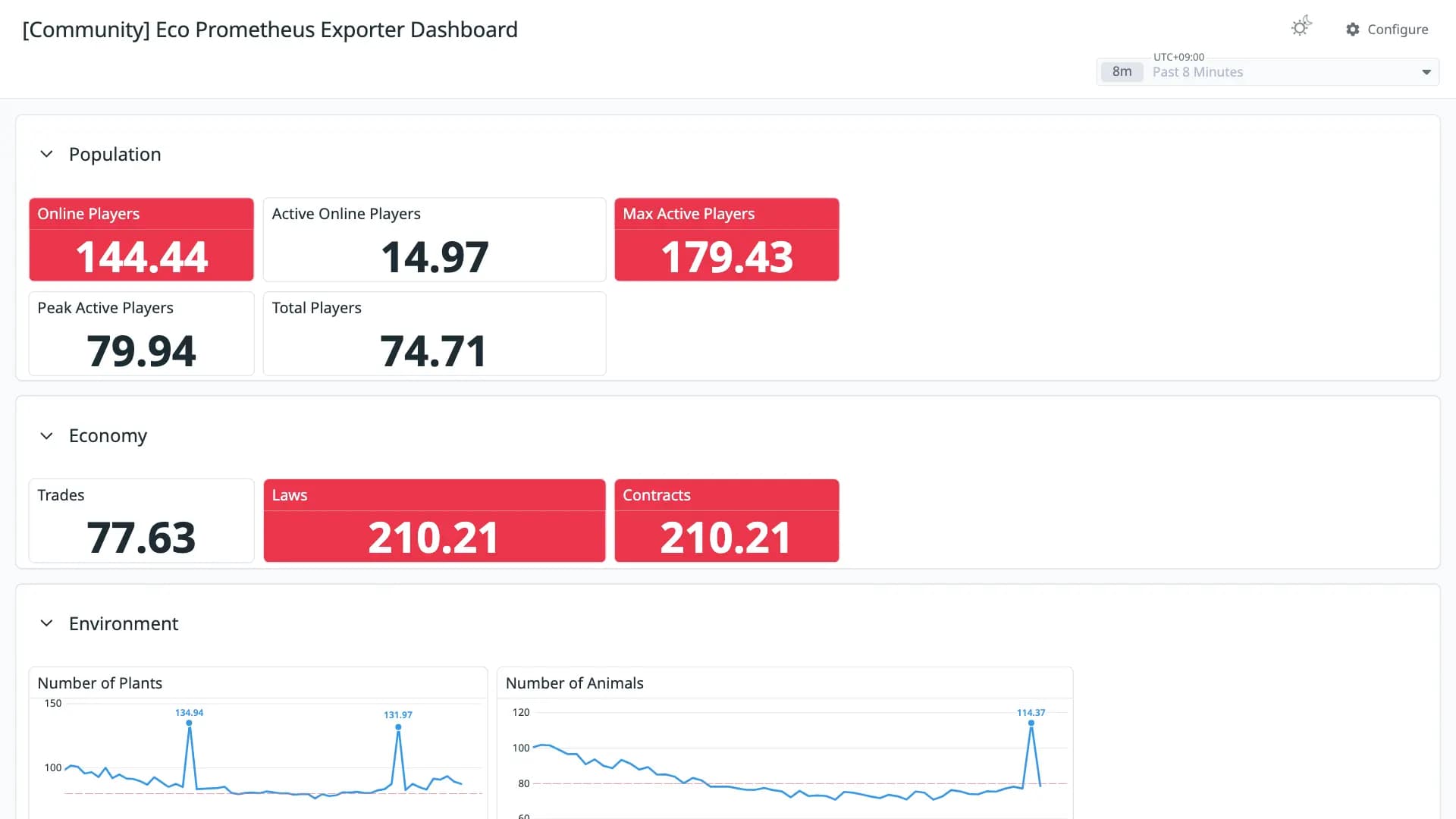Image resolution: width=1456 pixels, height=819 pixels.
Task: Click the Configure gear icon
Action: tap(1353, 29)
